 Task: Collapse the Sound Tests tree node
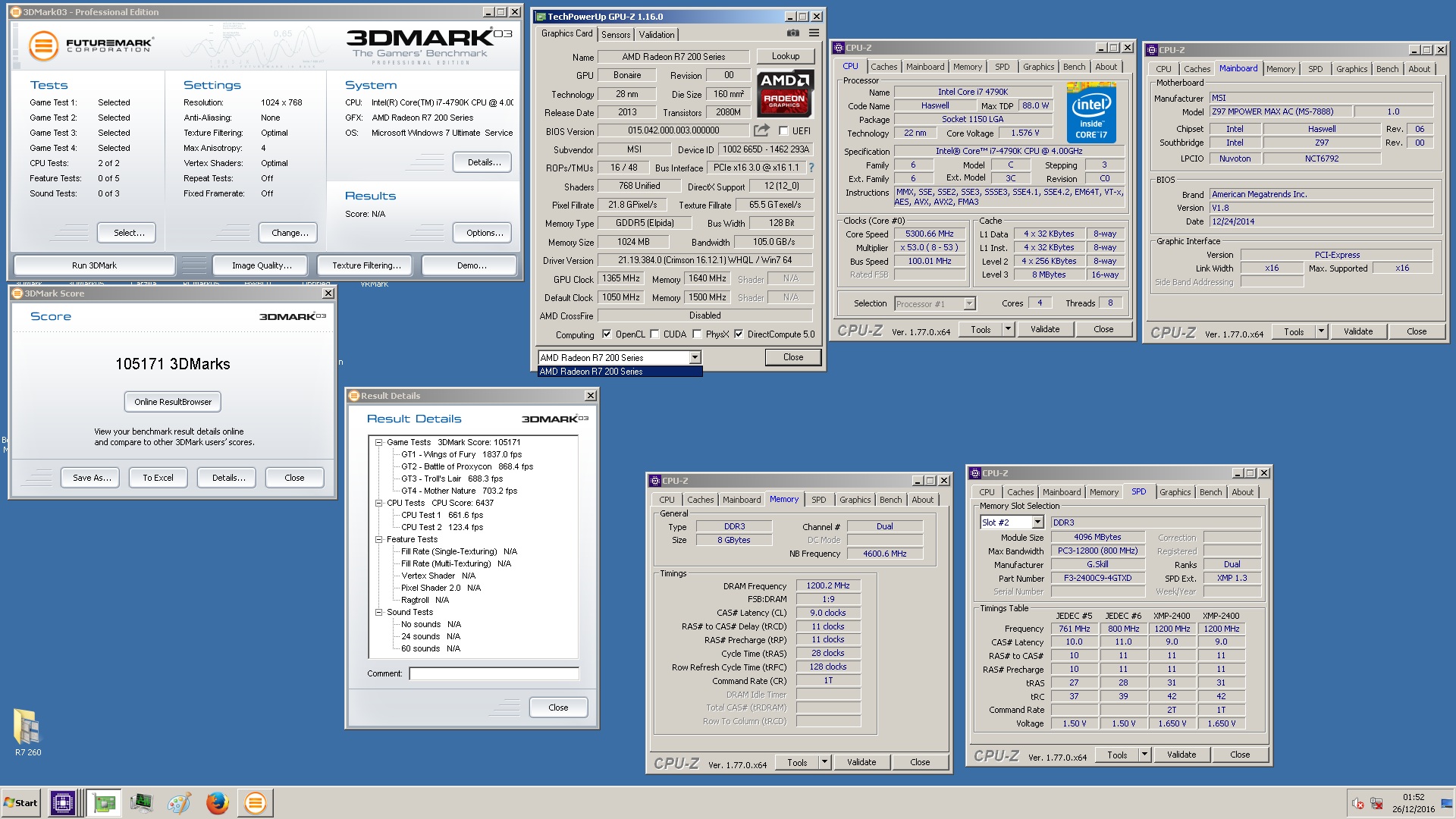tap(378, 612)
